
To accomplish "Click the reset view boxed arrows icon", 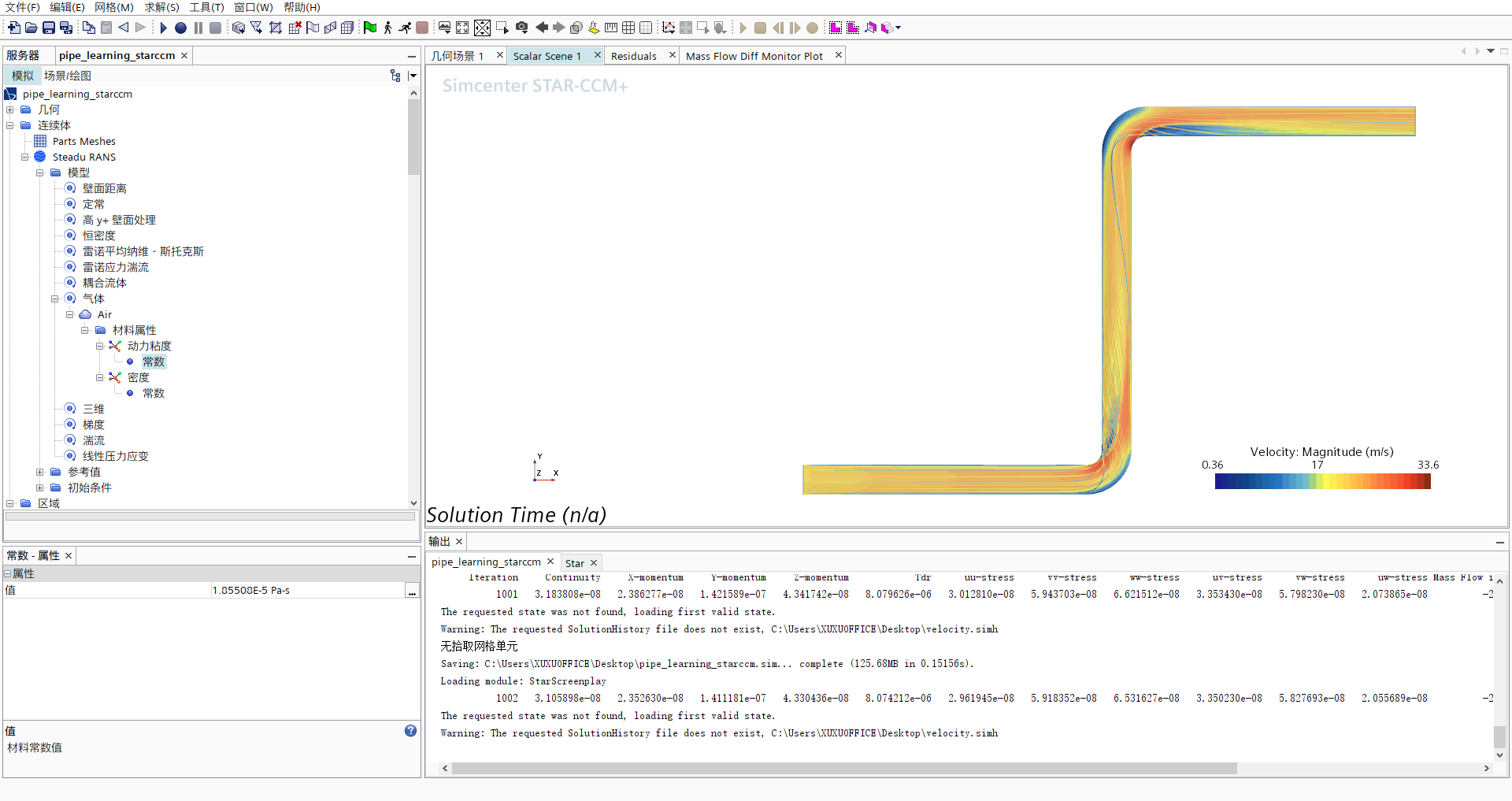I will point(482,28).
